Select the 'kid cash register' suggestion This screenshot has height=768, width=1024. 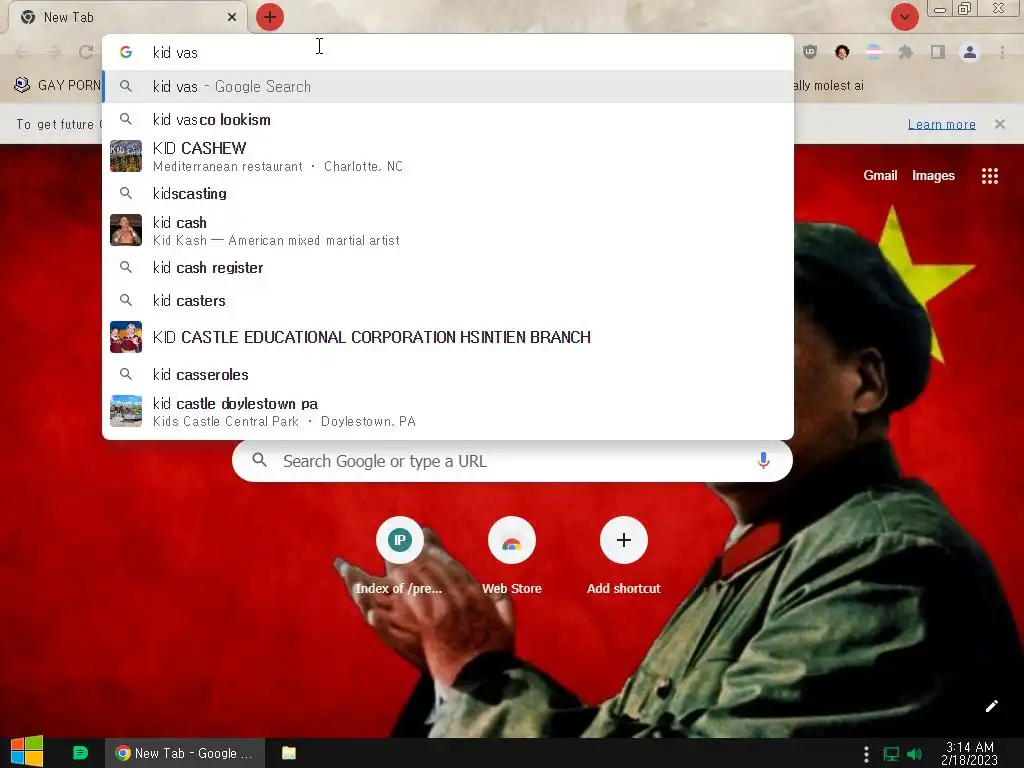coord(448,268)
